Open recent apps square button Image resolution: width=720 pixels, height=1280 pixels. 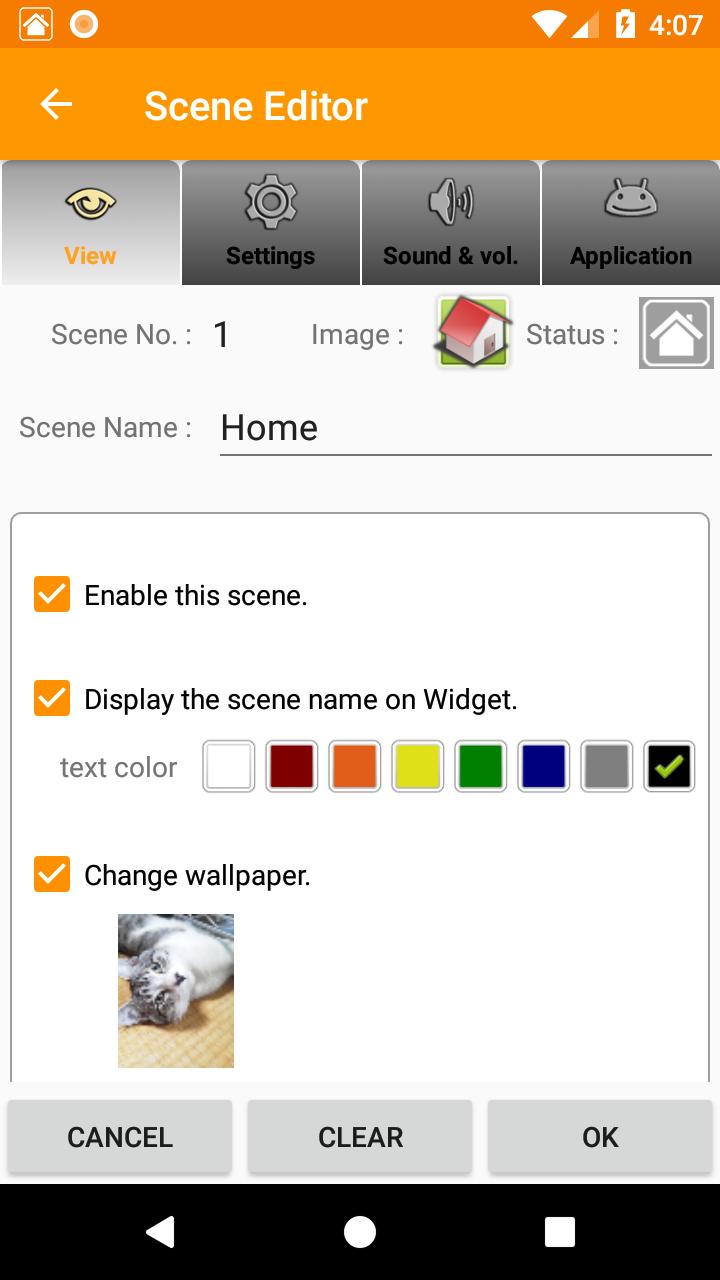560,1232
